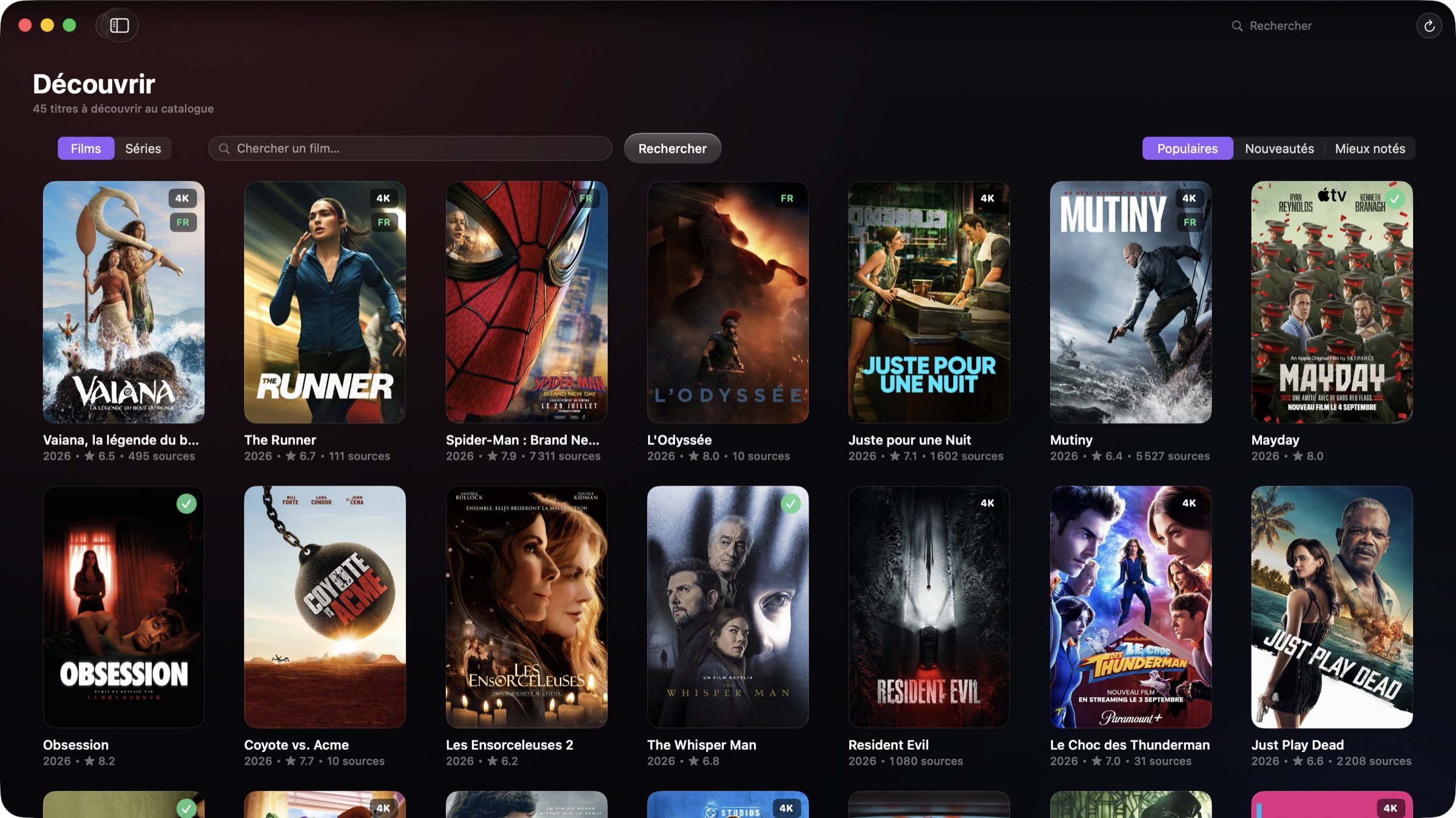The image size is (1456, 818).
Task: Open the Coyote vs. Acme poster
Action: pyautogui.click(x=325, y=607)
